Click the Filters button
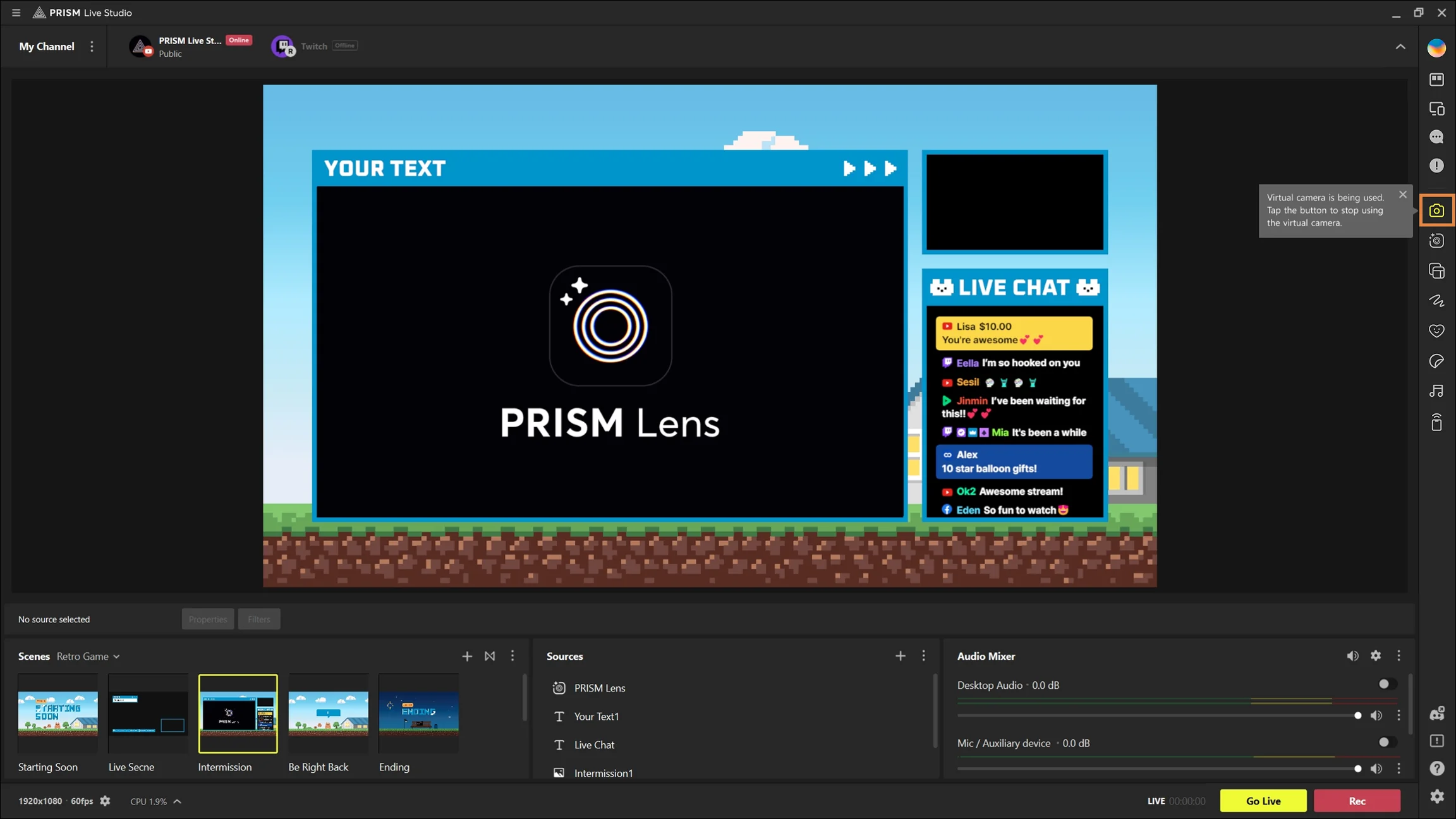Screen dimensions: 1456x819 259,619
